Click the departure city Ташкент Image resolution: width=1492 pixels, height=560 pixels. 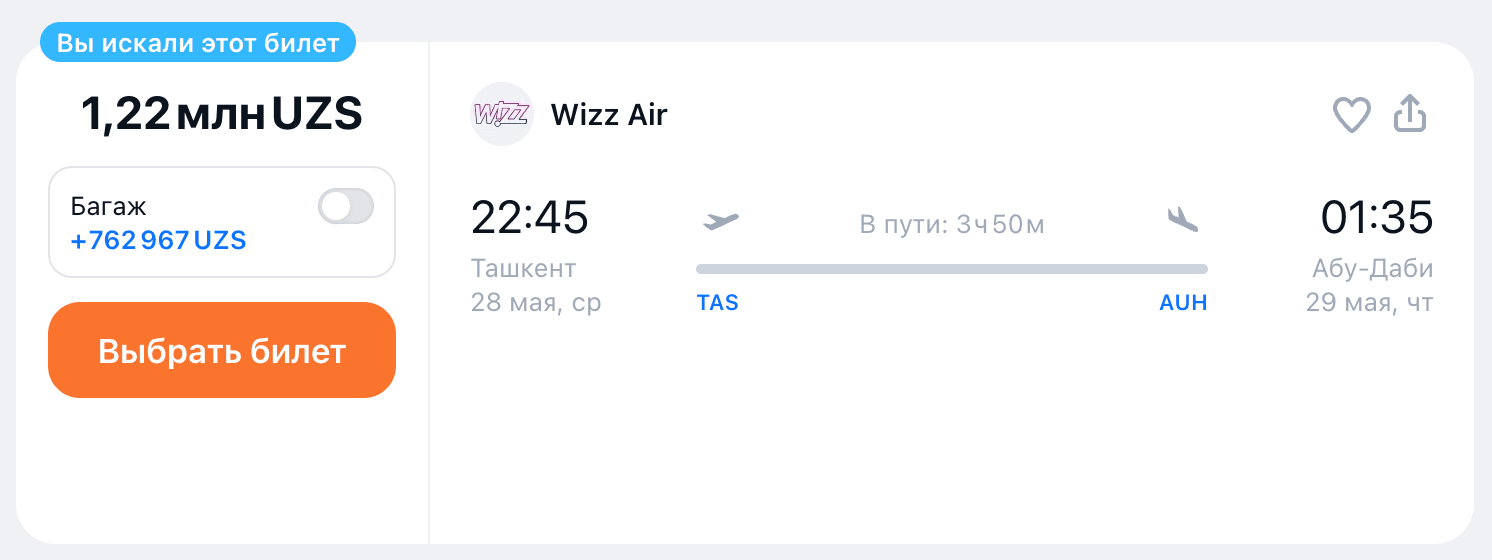[523, 269]
